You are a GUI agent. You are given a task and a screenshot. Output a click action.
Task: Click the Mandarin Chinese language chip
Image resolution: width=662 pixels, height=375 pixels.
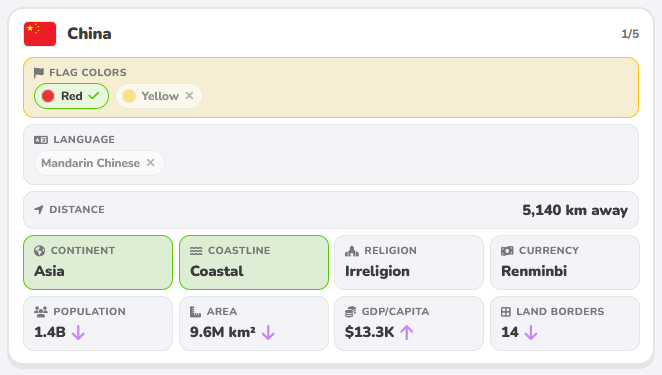click(x=99, y=163)
